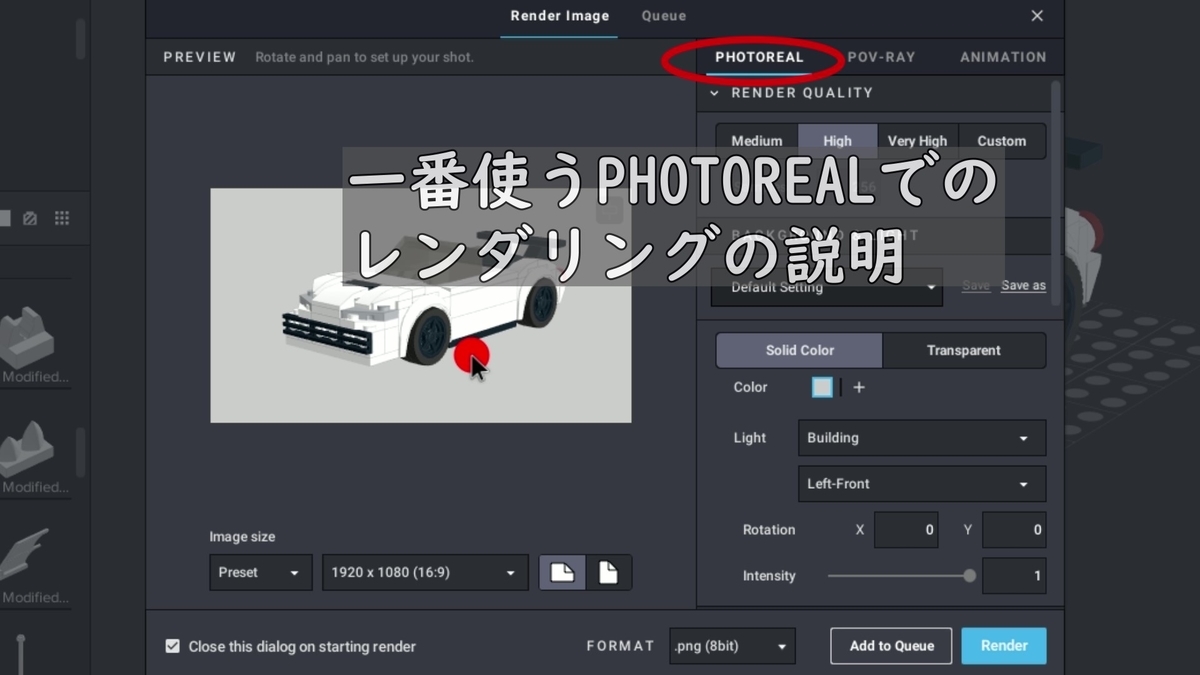Open the background Color swatch
The height and width of the screenshot is (675, 1200).
(822, 388)
